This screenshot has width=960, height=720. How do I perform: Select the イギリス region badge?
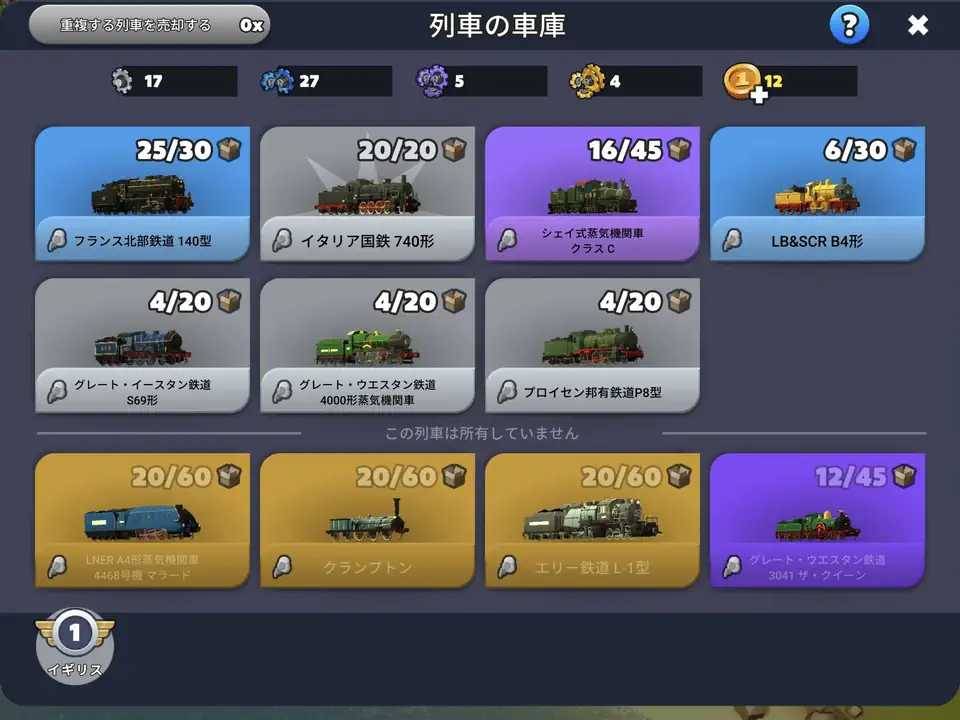click(75, 645)
